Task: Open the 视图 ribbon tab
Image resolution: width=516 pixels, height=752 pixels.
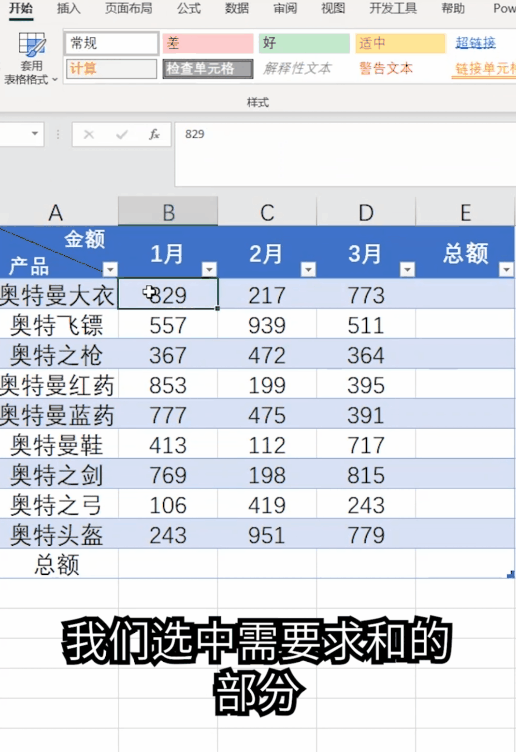Action: pos(333,8)
